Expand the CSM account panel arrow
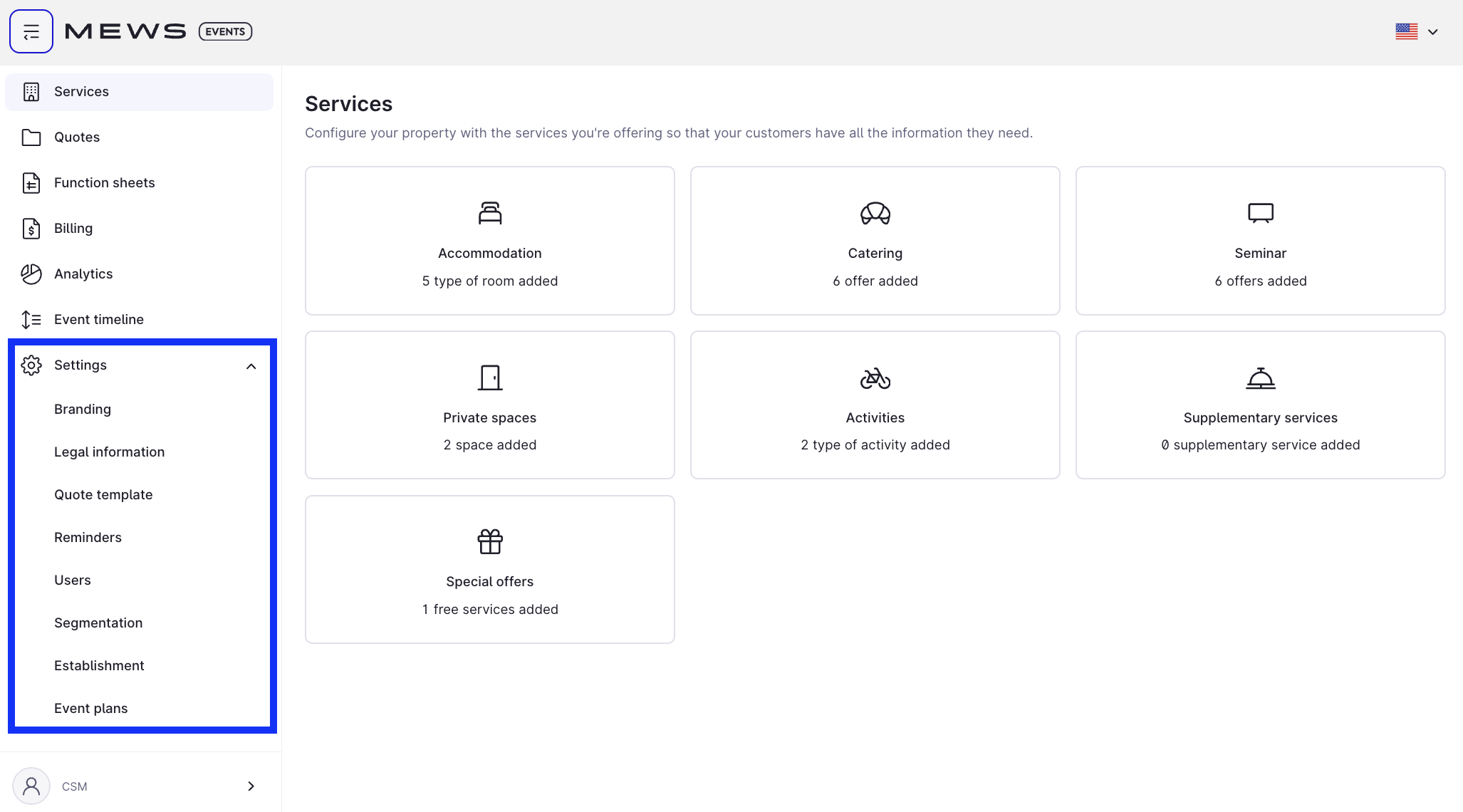This screenshot has width=1463, height=812. (x=251, y=786)
